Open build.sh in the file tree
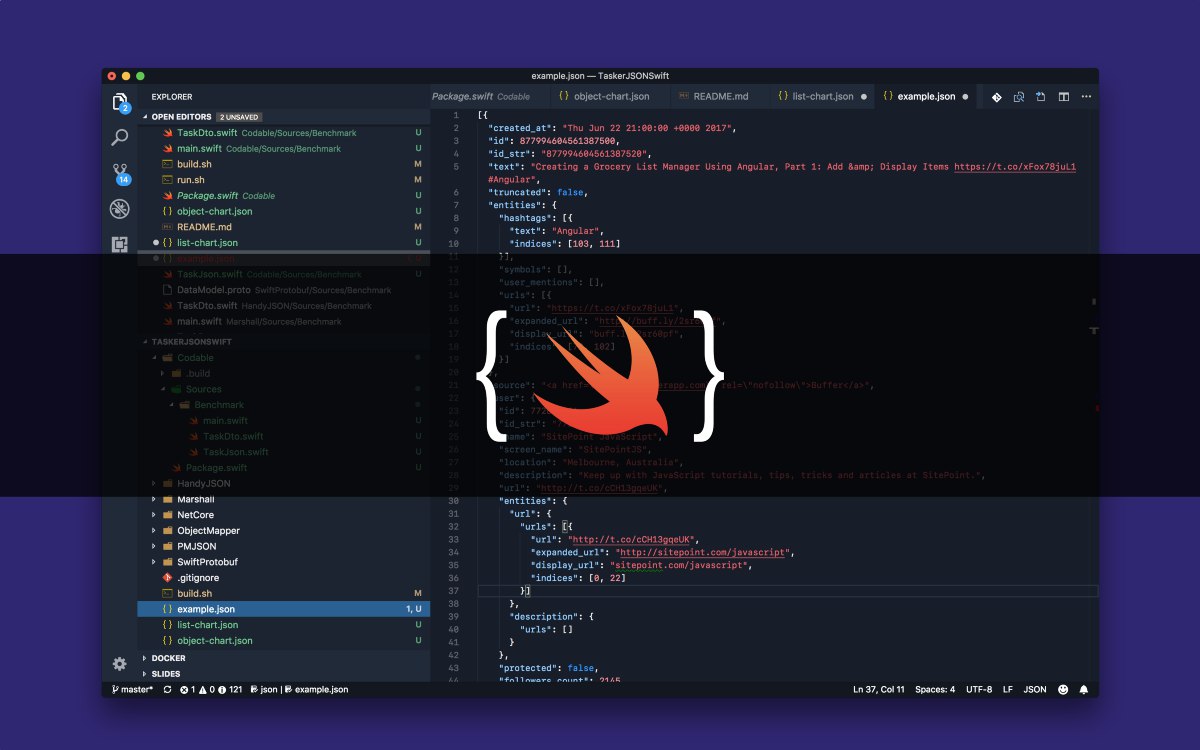This screenshot has width=1200, height=750. 284,593
